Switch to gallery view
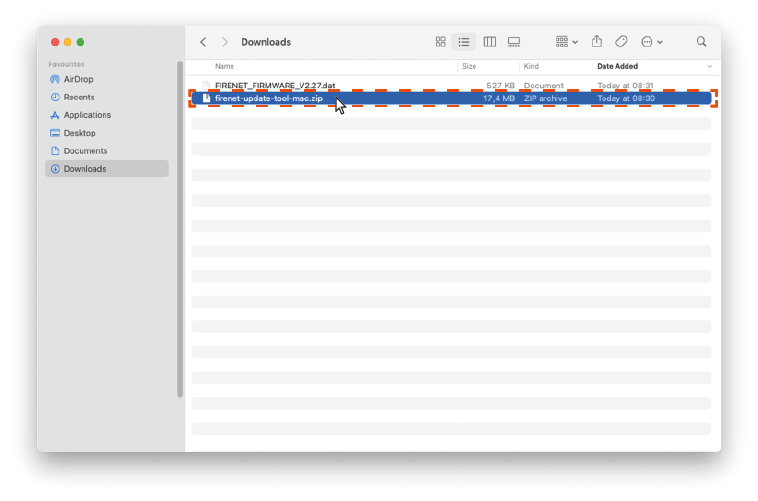This screenshot has width=758, height=501. coord(514,42)
